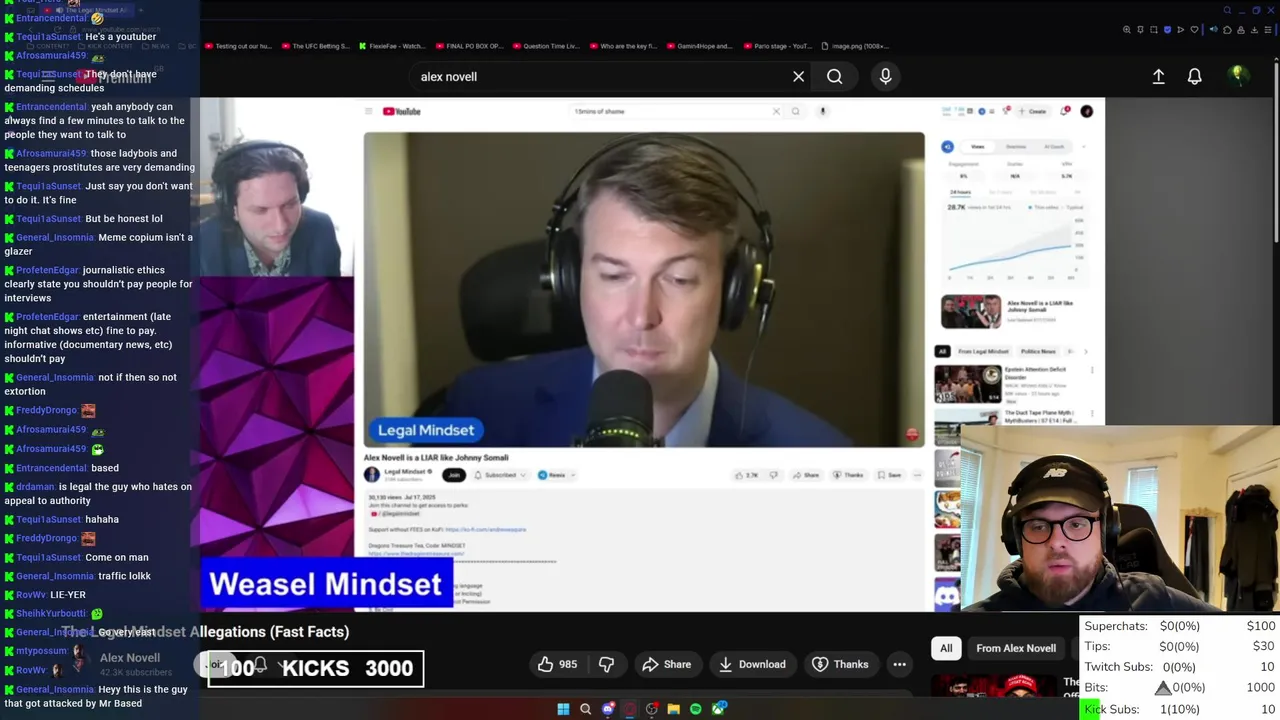The height and width of the screenshot is (720, 1280).
Task: Click the small microphone on inner YouTube
Action: pos(823,111)
